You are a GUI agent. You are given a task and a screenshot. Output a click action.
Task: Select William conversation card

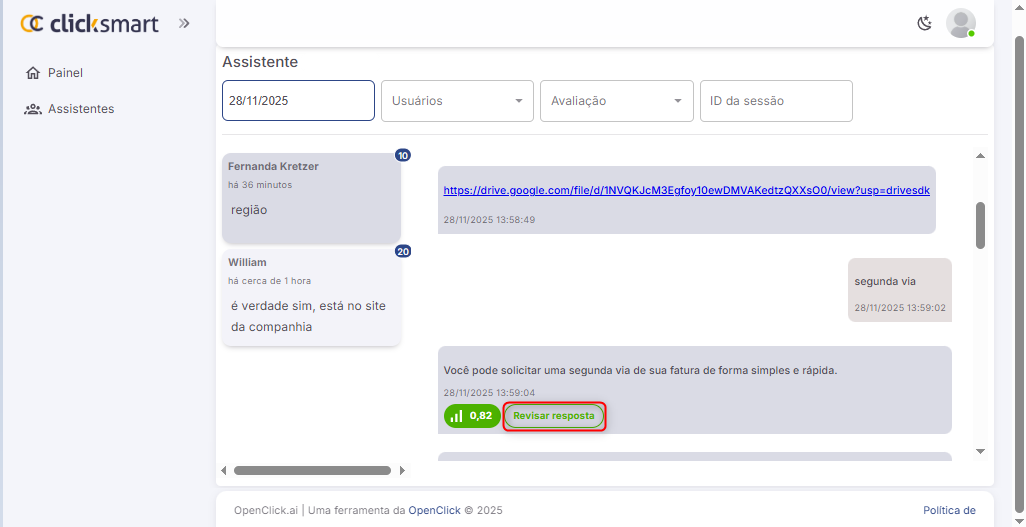pos(311,296)
